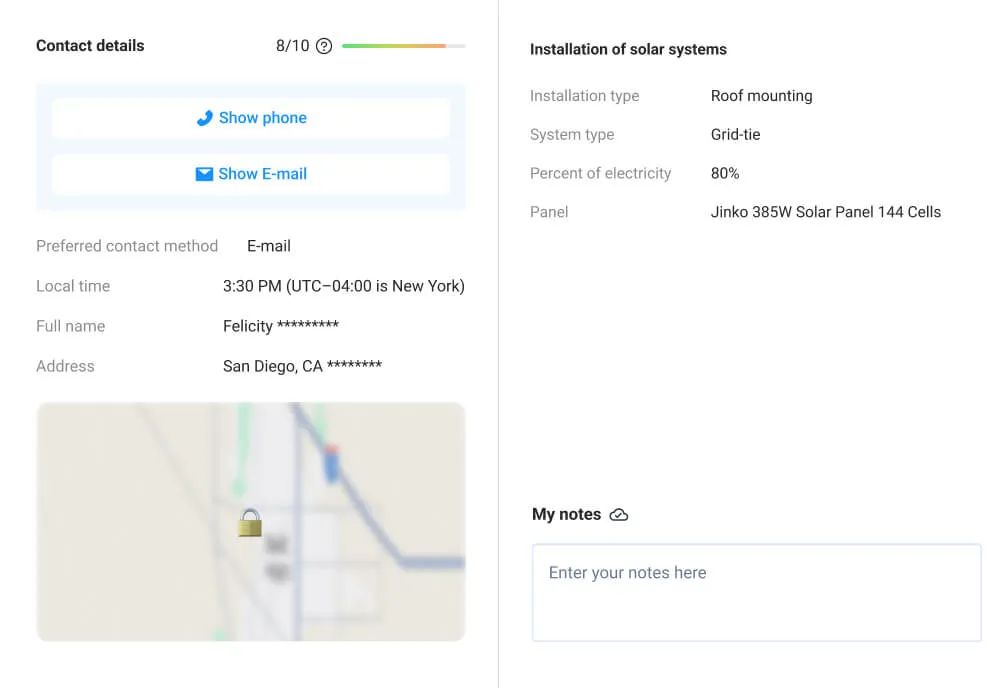Click the lead score progress bar
Viewport: 990px width, 688px height.
[403, 46]
